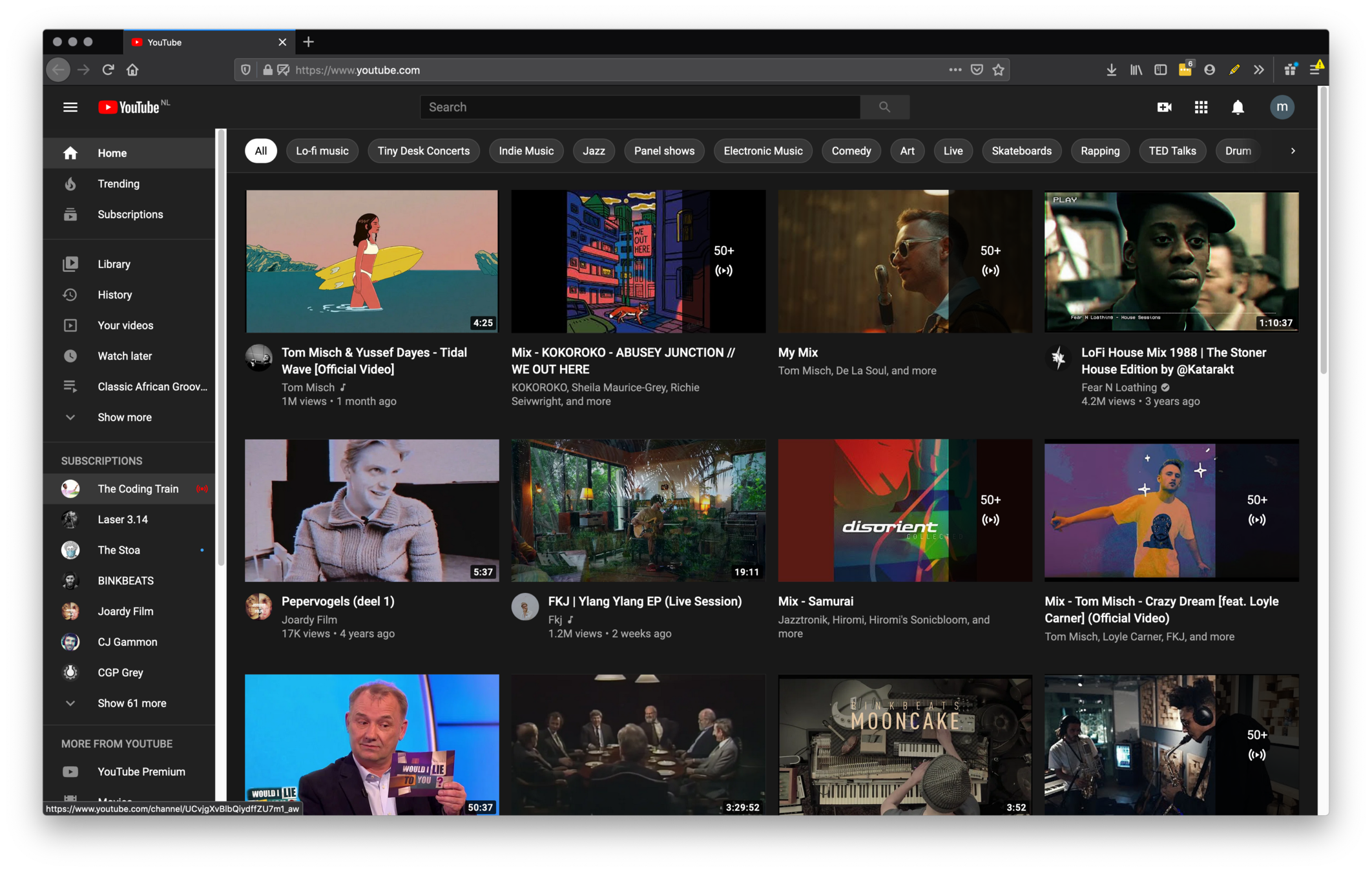Open FKJ Ylang Ylang EP video title

[644, 601]
